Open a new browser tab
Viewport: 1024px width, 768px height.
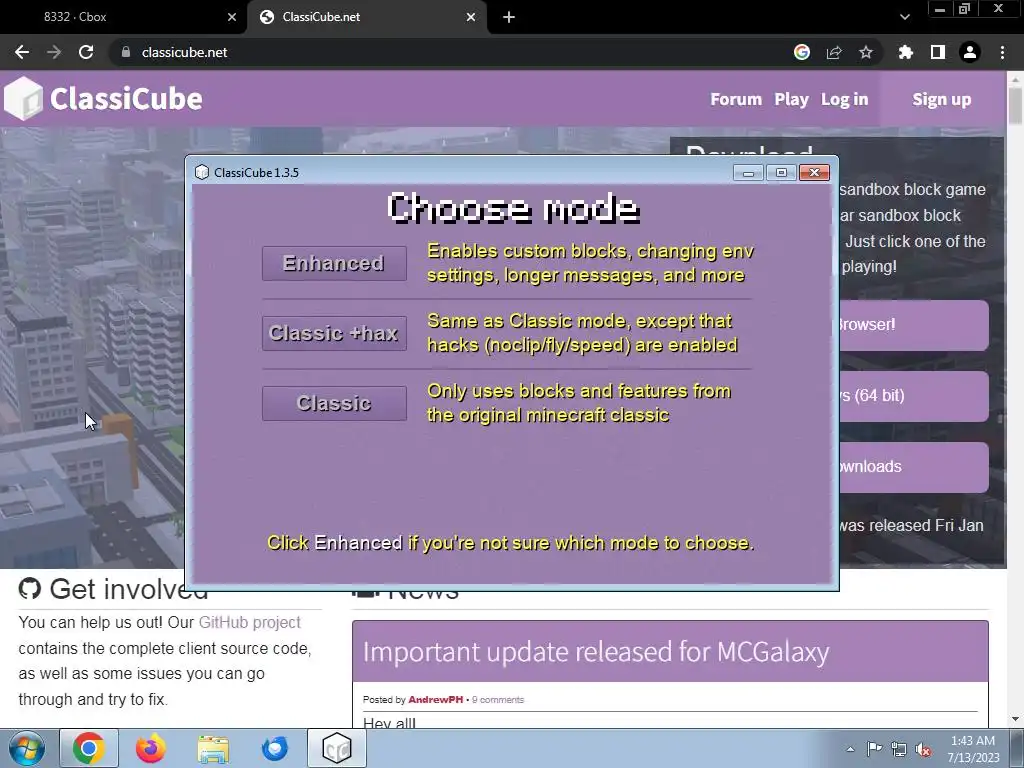pyautogui.click(x=509, y=17)
